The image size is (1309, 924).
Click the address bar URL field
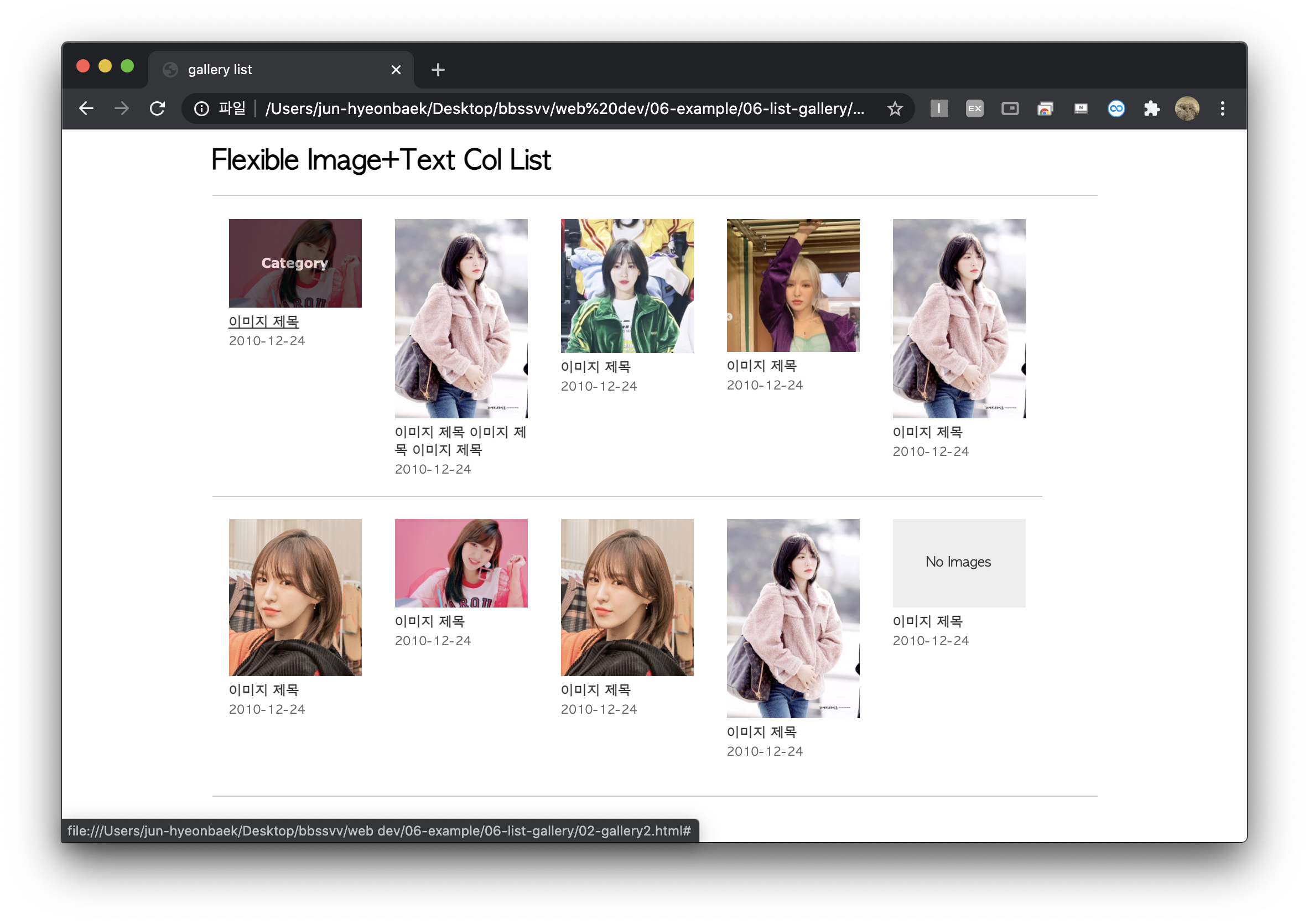564,108
